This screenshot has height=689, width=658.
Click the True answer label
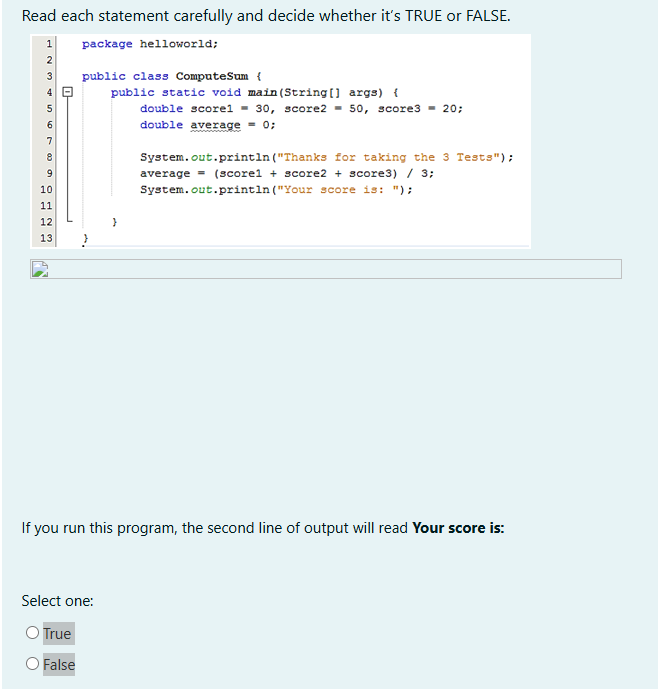point(57,634)
